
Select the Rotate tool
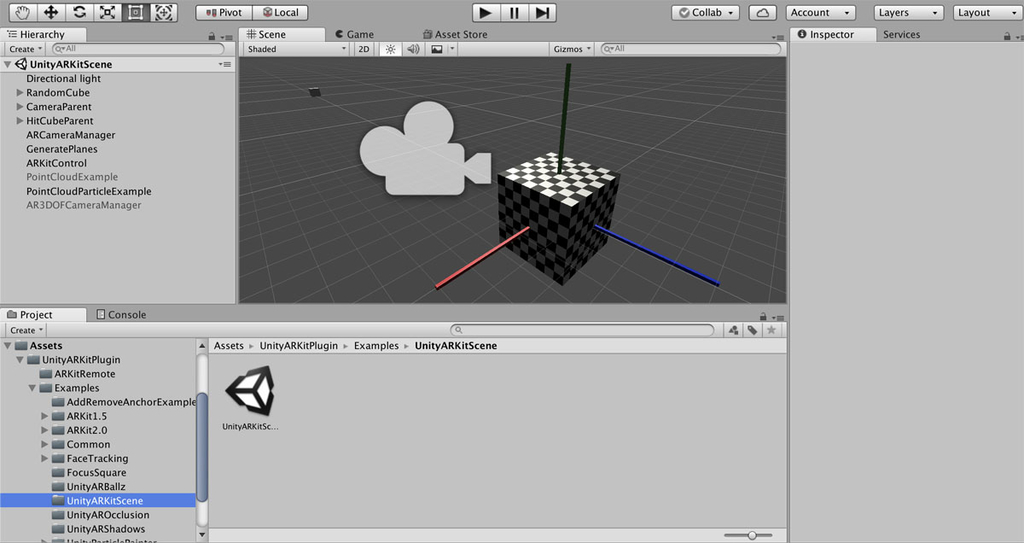(x=79, y=12)
